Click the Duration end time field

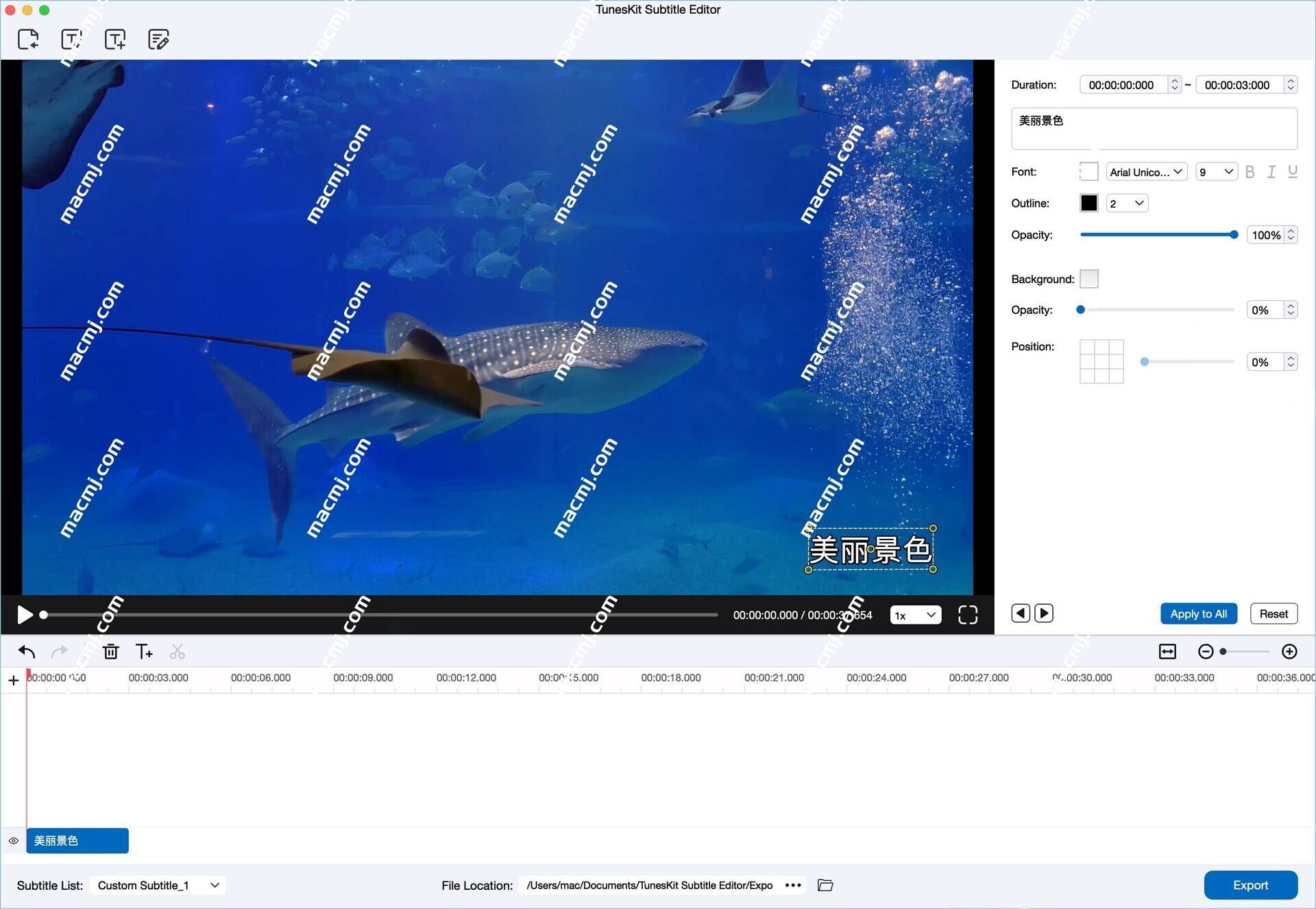[x=1239, y=85]
